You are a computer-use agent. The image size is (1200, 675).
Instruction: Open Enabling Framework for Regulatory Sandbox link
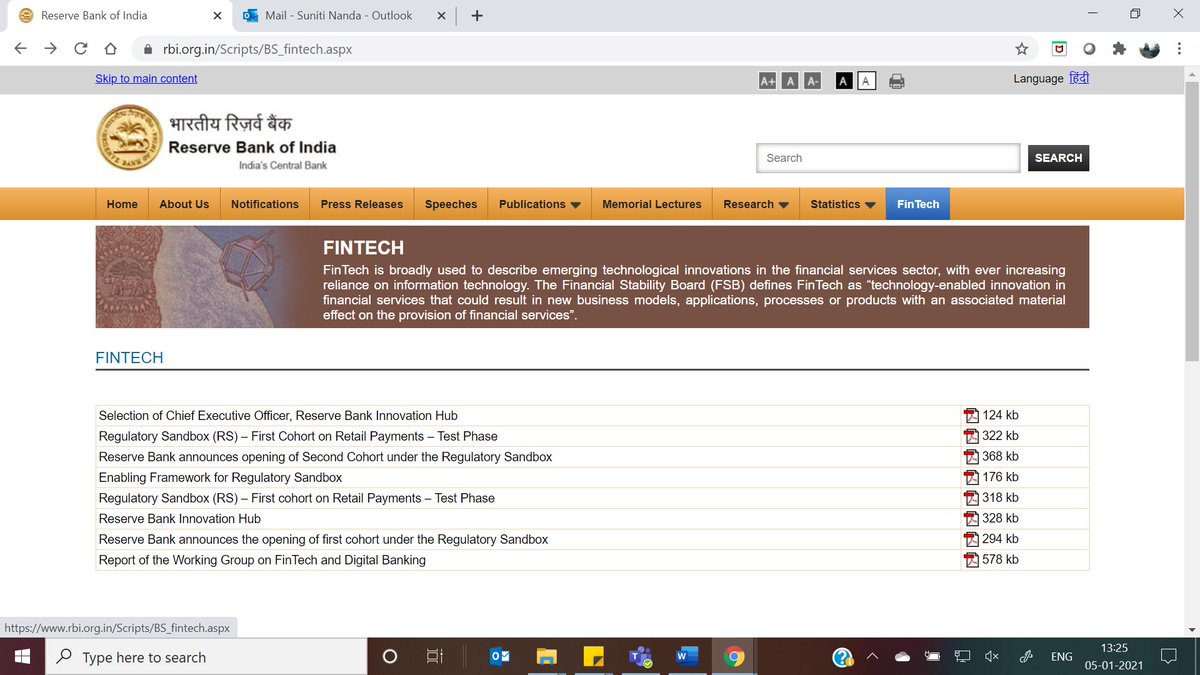220,478
